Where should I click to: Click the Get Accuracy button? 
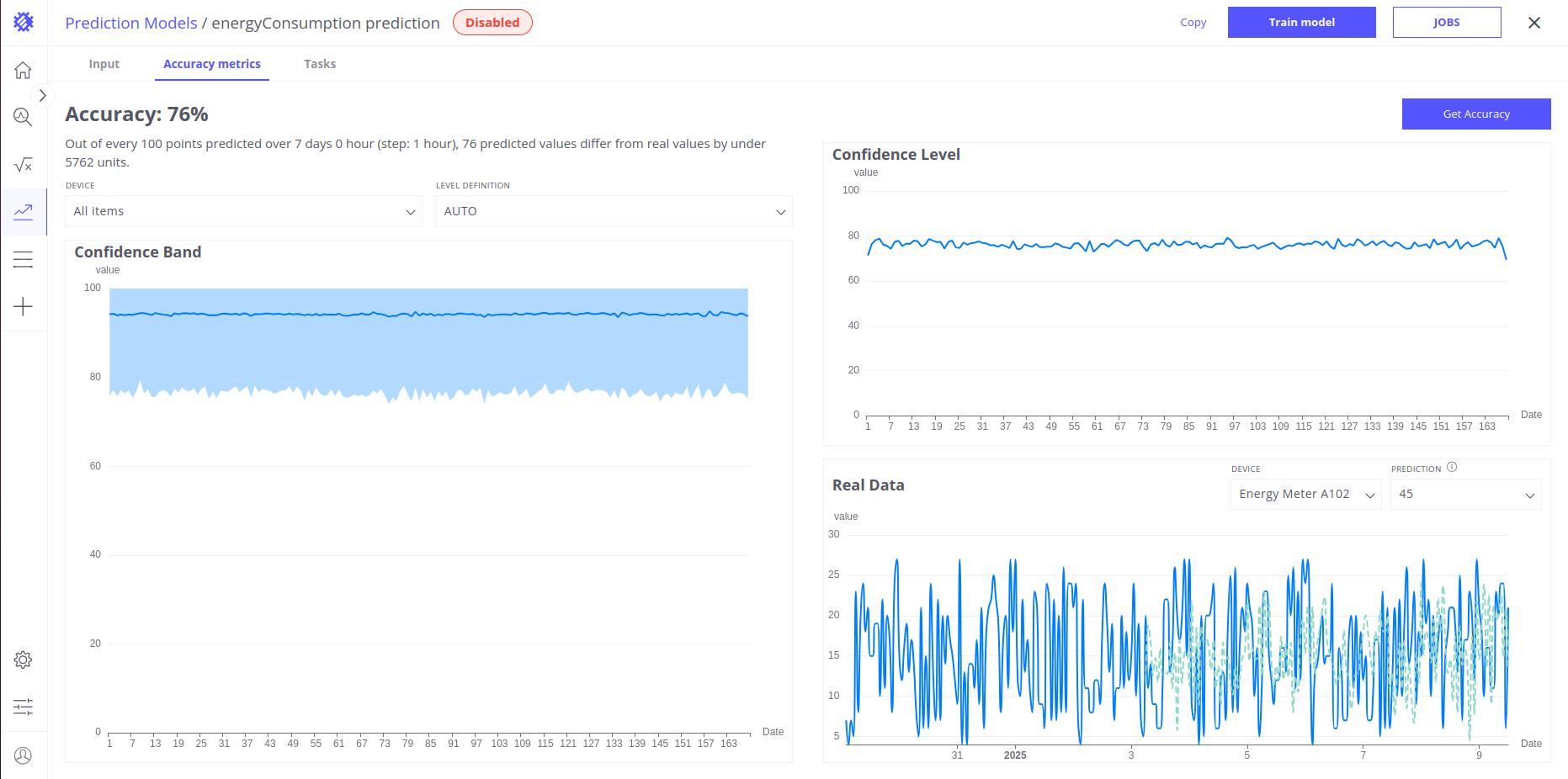coord(1475,114)
